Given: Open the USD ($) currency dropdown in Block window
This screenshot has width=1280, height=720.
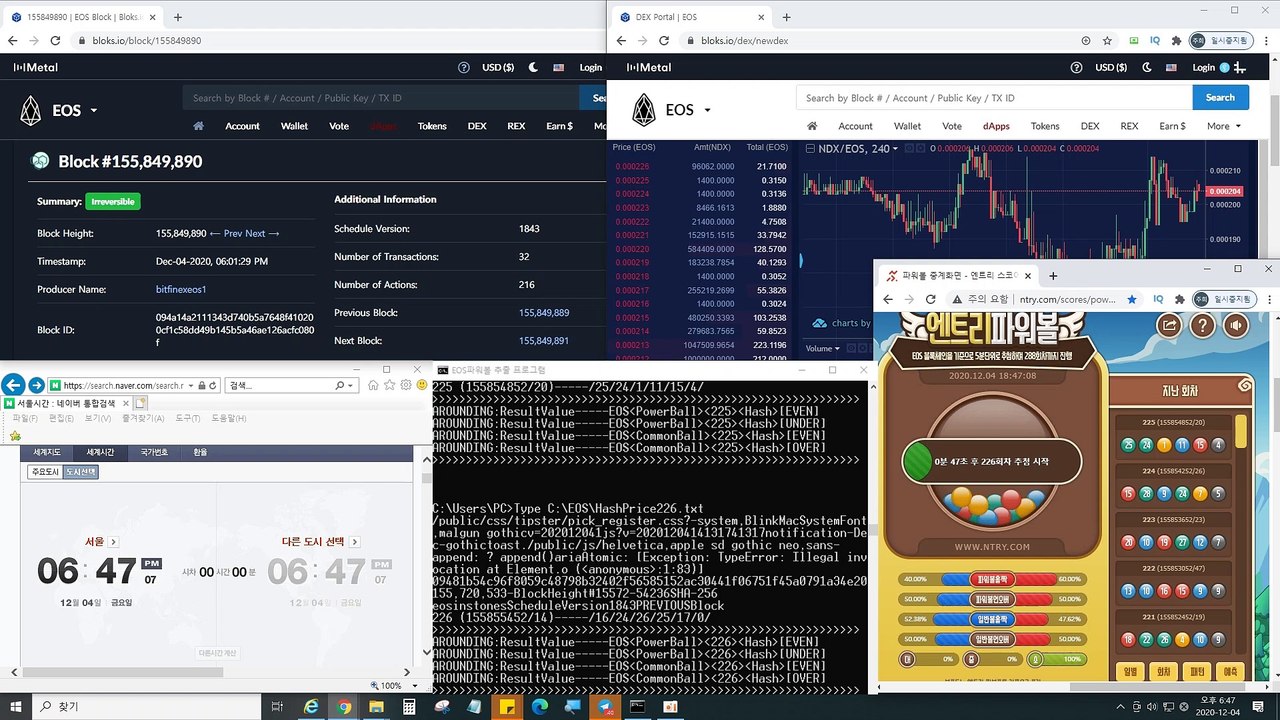Looking at the screenshot, I should pyautogui.click(x=498, y=68).
